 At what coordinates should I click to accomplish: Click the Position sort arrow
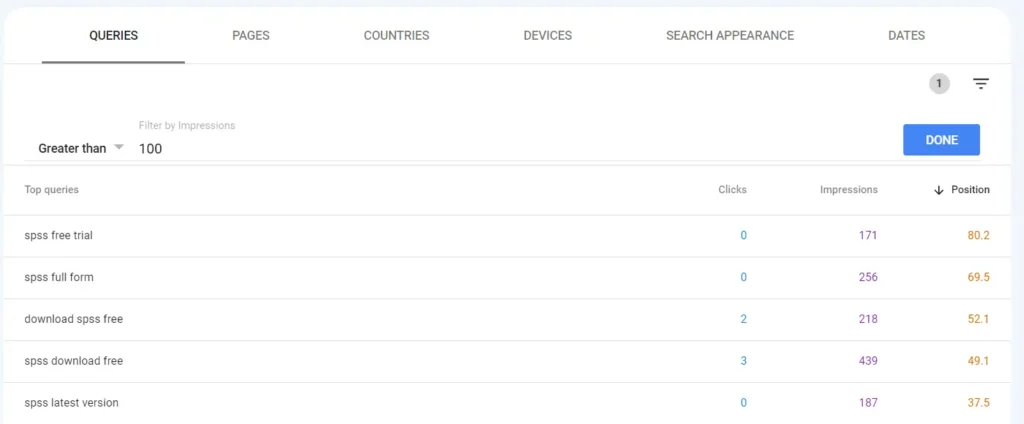pos(939,190)
